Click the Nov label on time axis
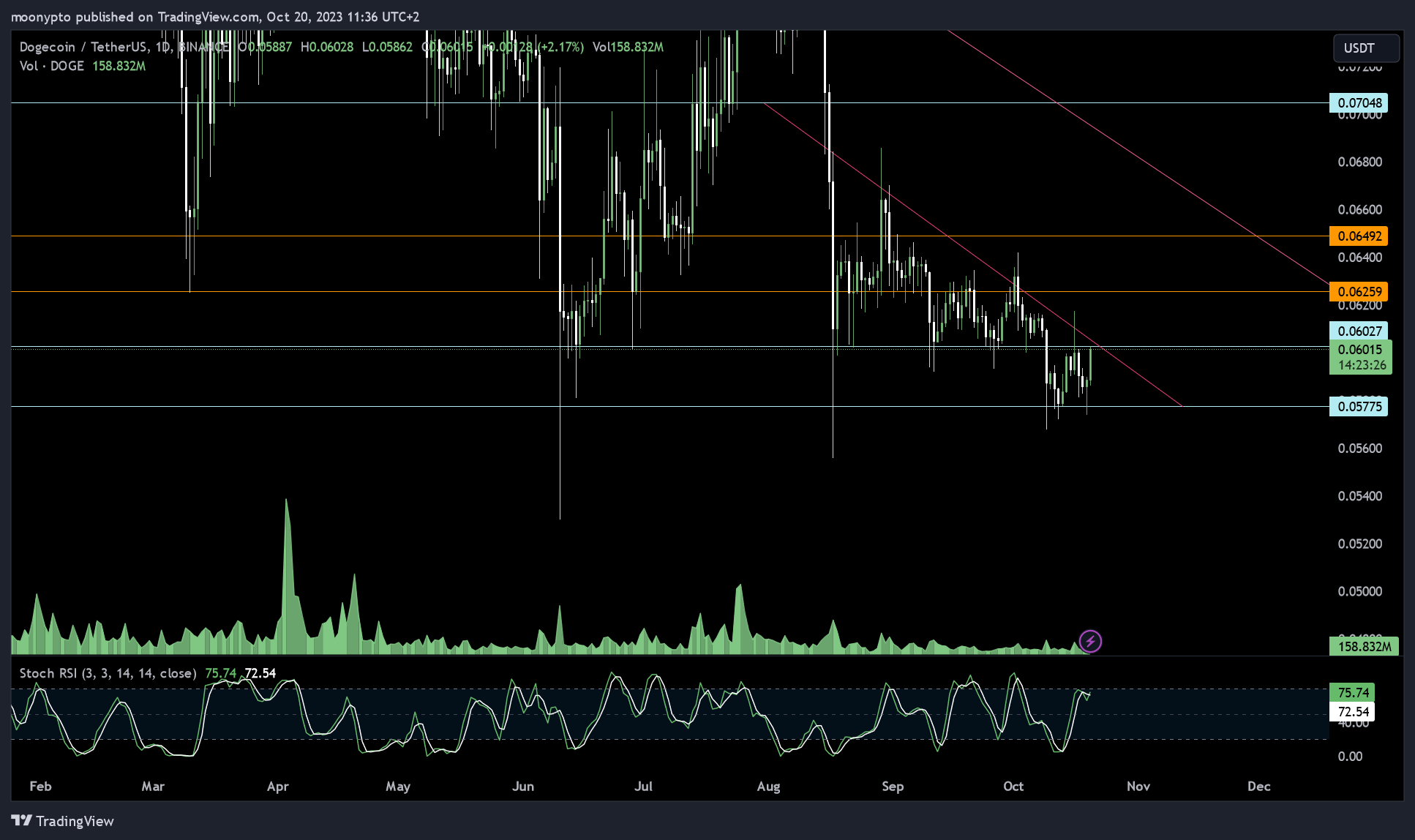 (x=1138, y=786)
